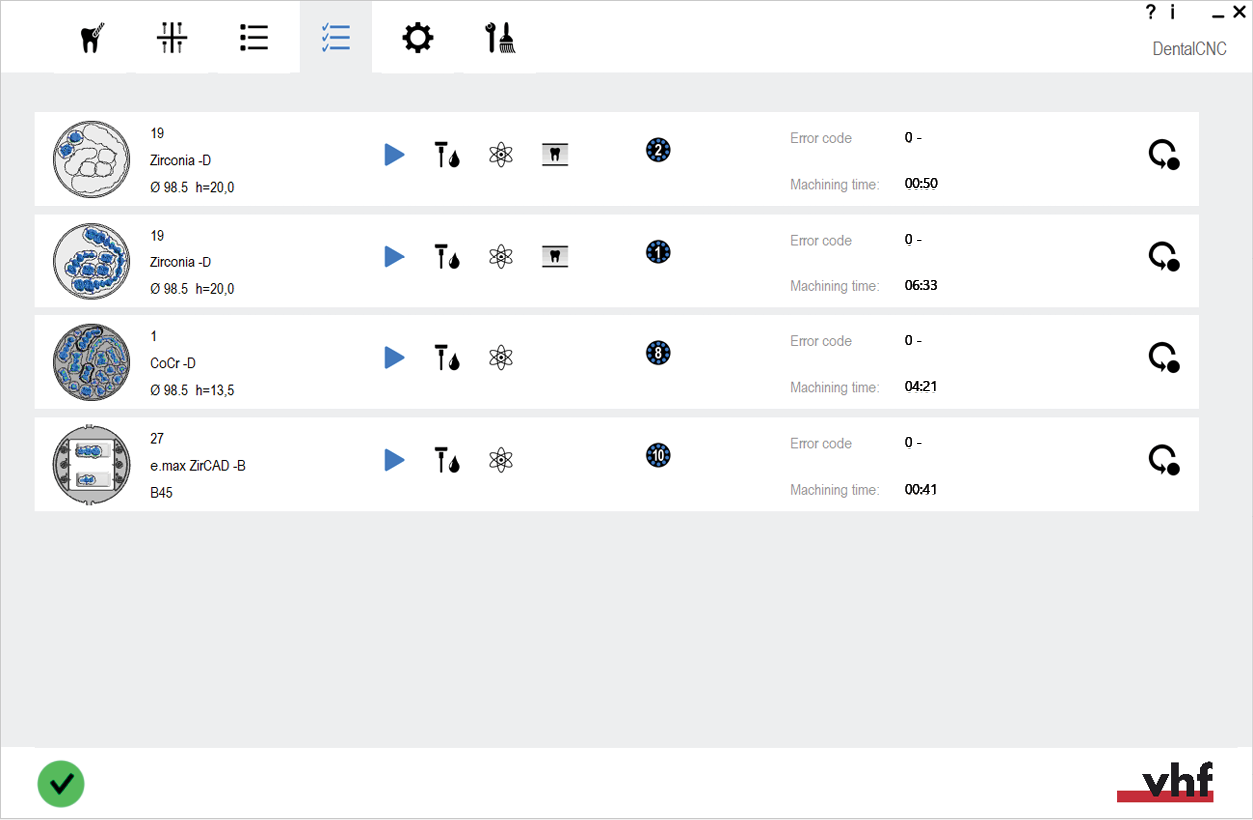Click the blank changer slot 10 icon
Image resolution: width=1253 pixels, height=820 pixels.
pos(658,456)
